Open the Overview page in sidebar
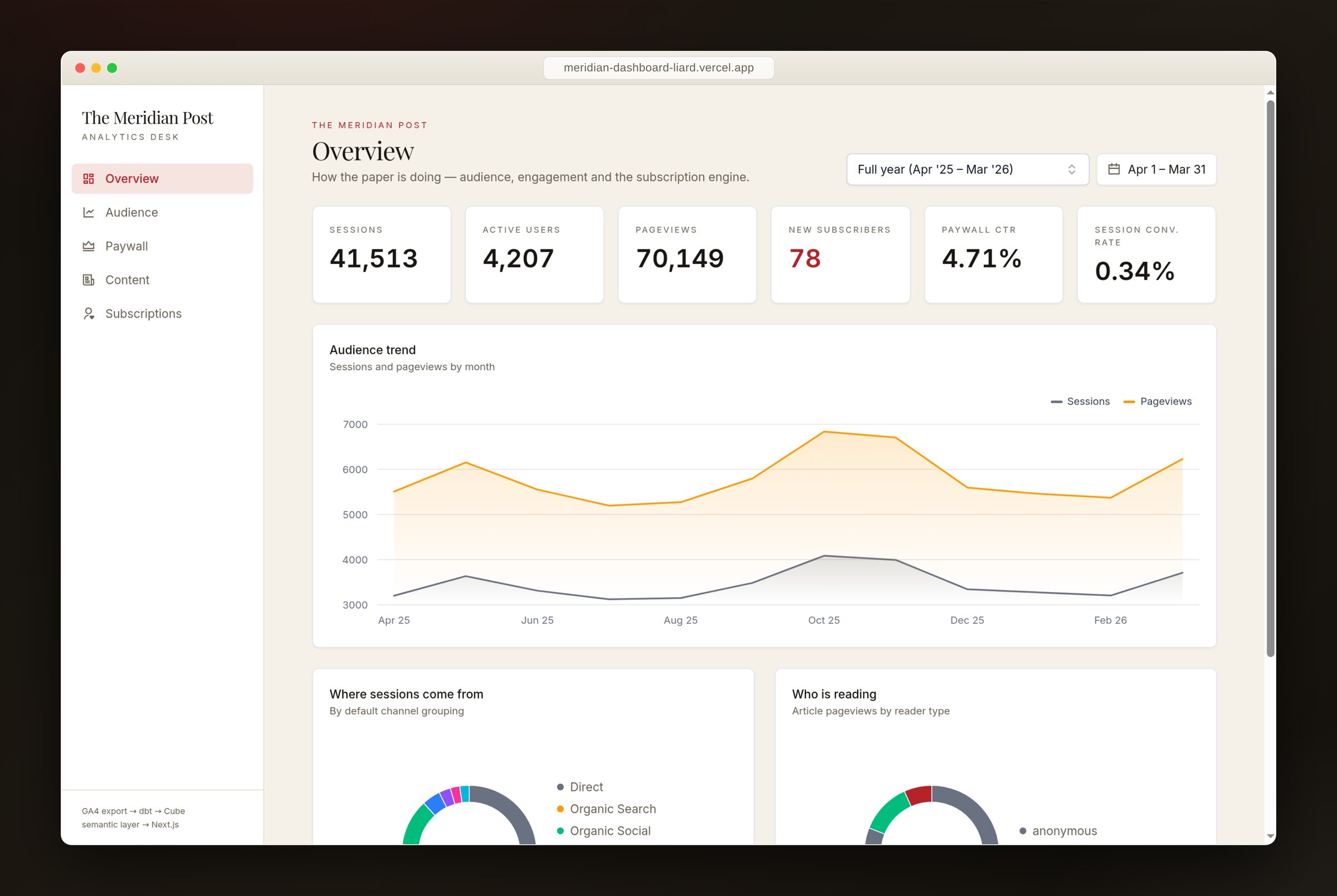1337x896 pixels. pos(162,179)
